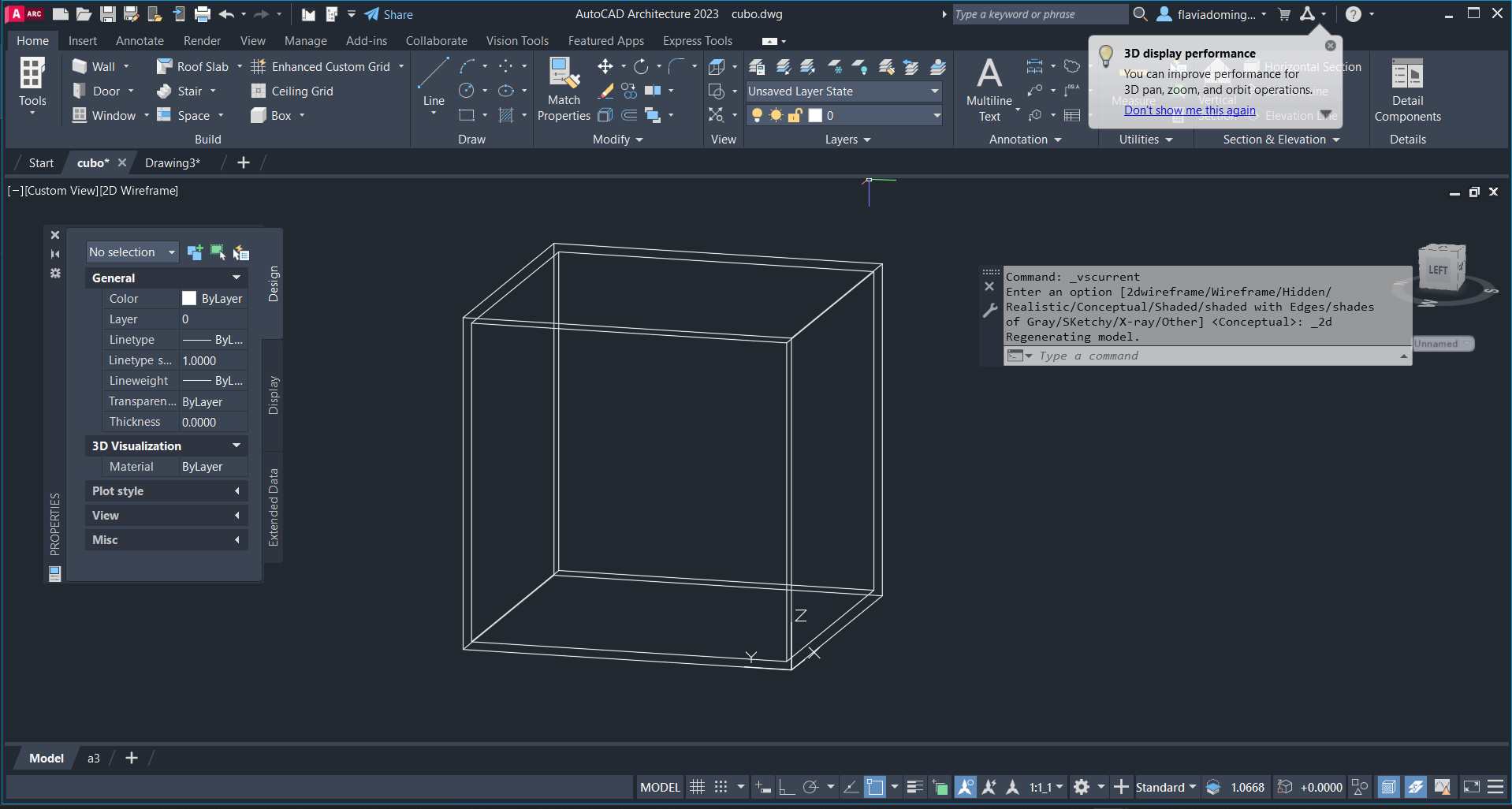Toggle the grid display in status bar
The height and width of the screenshot is (809, 1512).
[697, 787]
